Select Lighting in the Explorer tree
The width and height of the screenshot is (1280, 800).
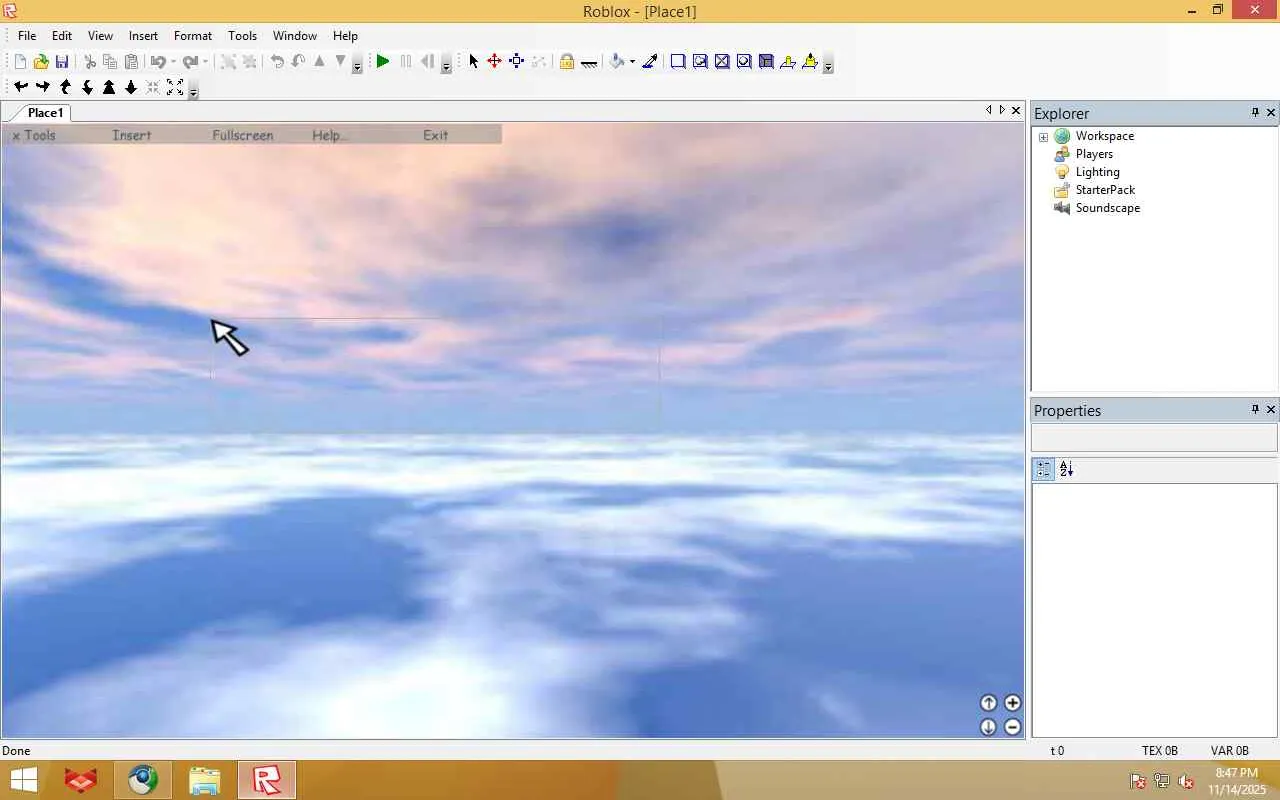(x=1097, y=172)
